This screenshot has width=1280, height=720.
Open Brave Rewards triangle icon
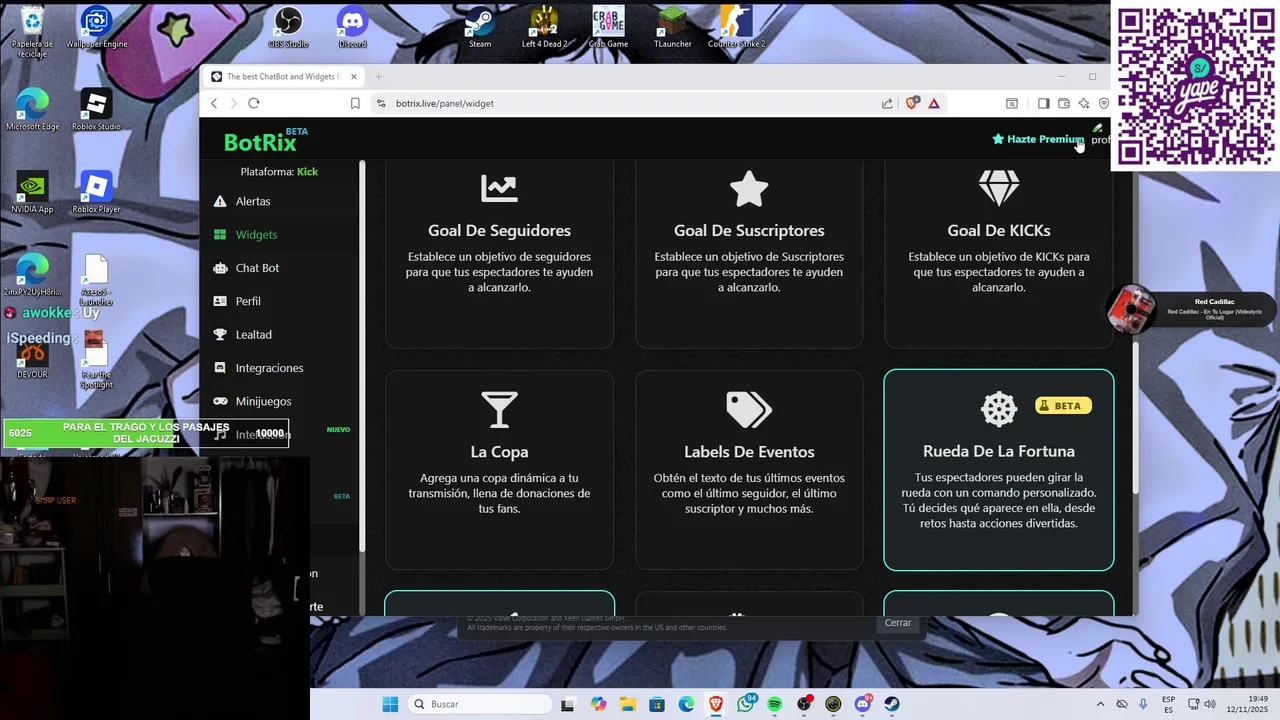click(934, 103)
